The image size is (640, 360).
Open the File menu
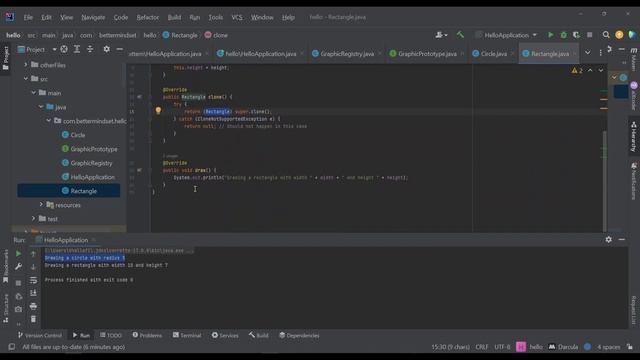tap(28, 17)
